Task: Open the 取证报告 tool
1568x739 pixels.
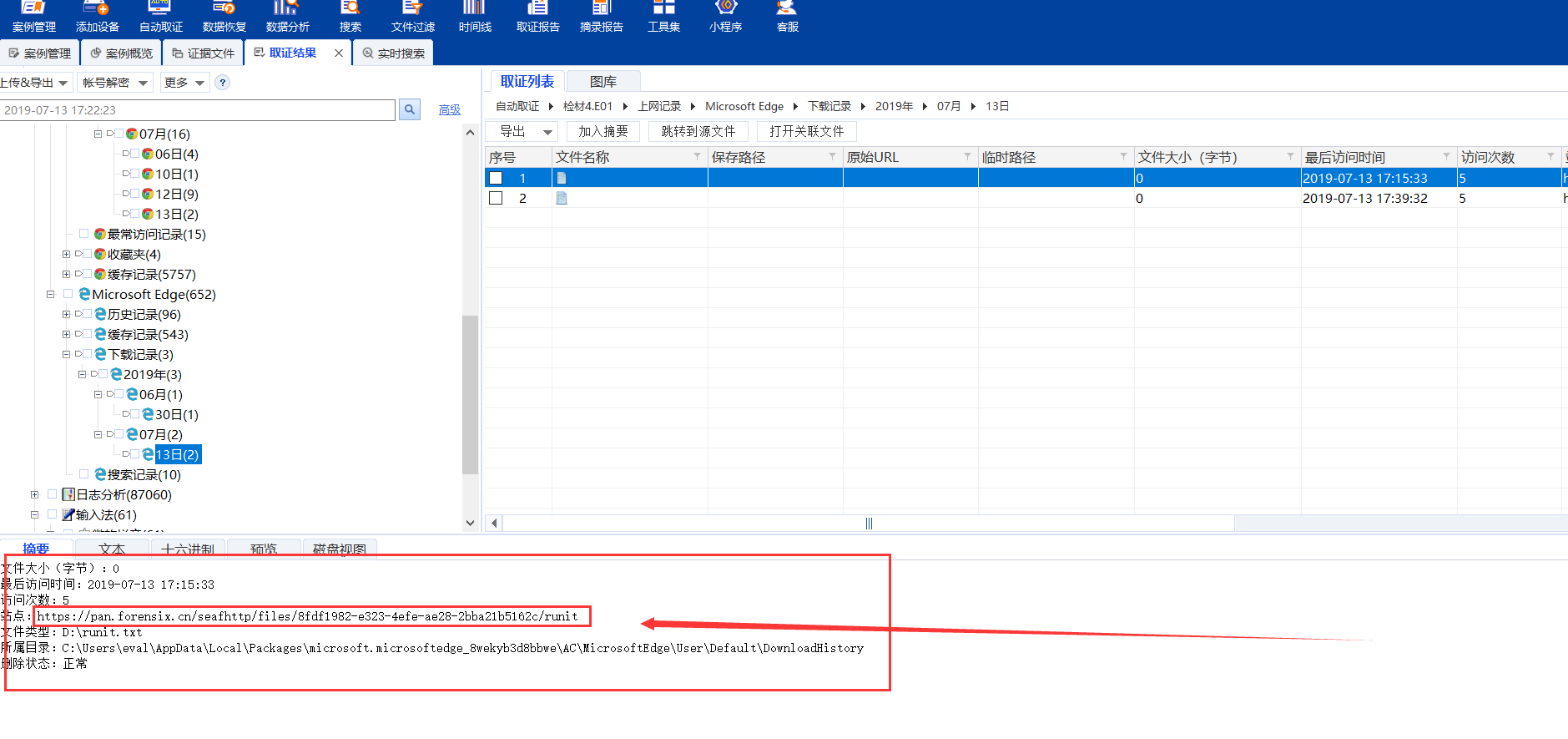Action: pos(538,17)
